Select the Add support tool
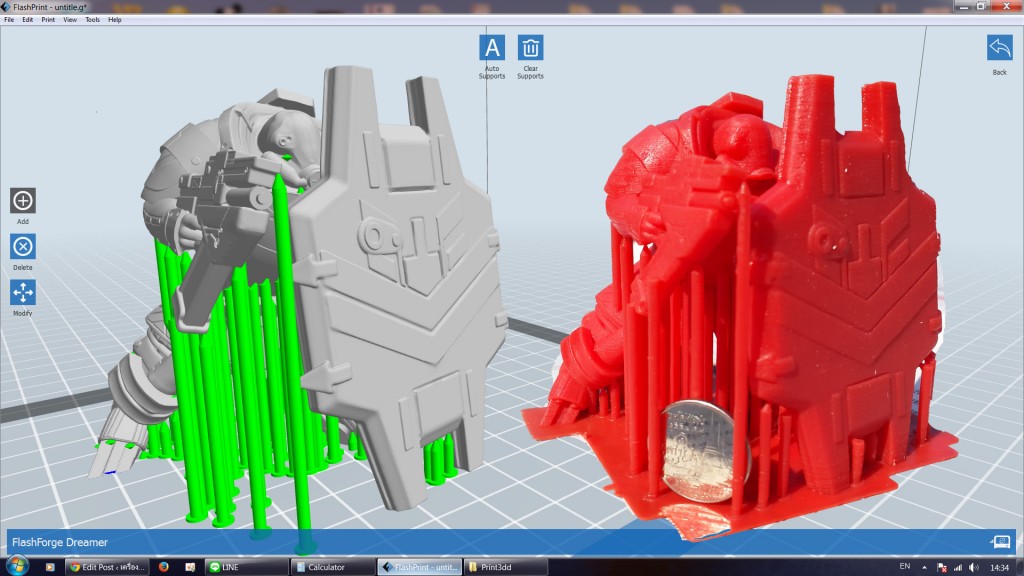Screen dimensions: 1024x576 [x=23, y=200]
